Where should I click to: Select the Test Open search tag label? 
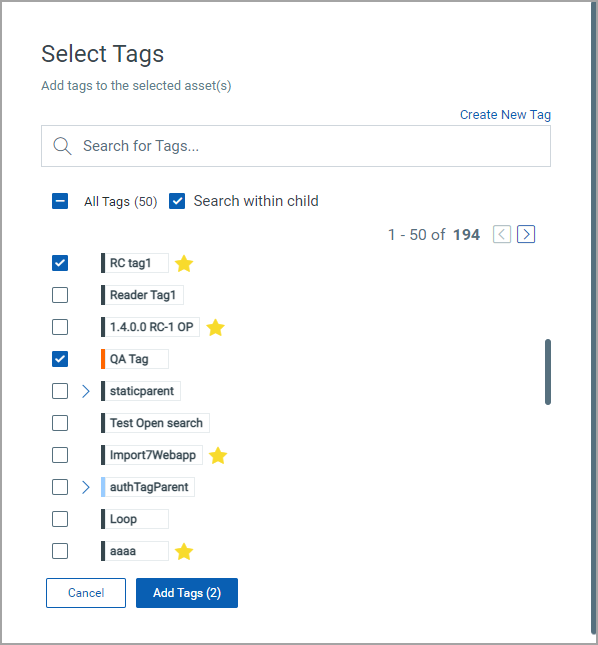(155, 423)
